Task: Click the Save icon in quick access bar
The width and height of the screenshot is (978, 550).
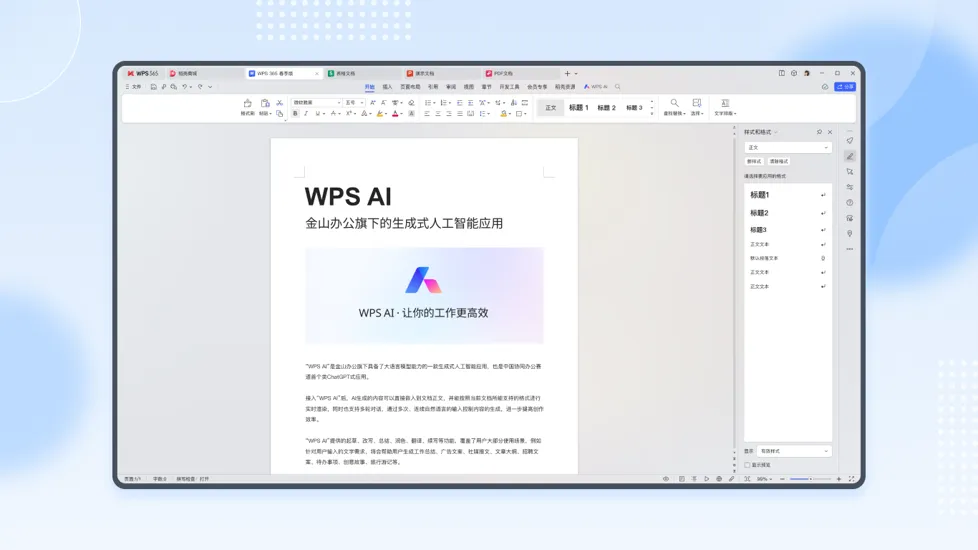Action: point(153,87)
